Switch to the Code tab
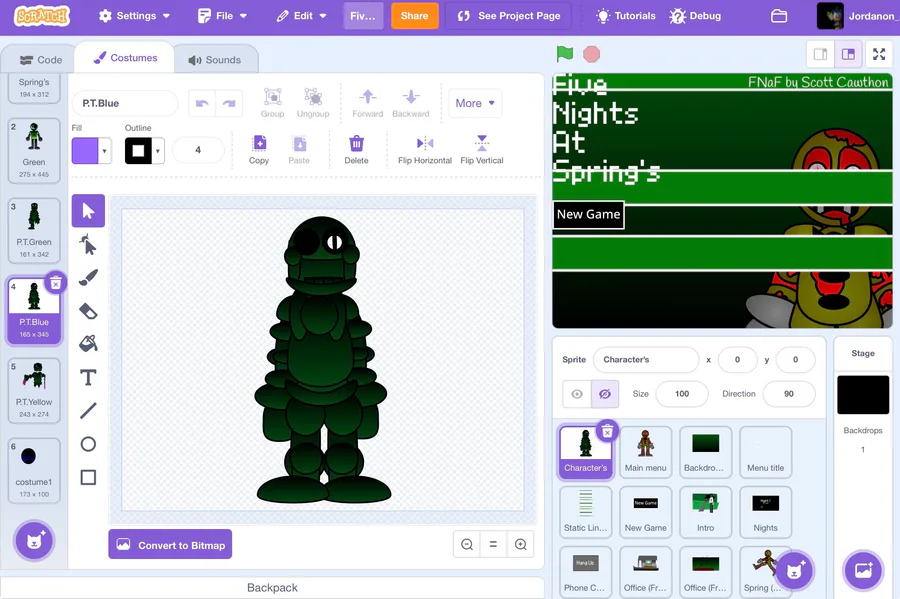The image size is (900, 599). (40, 60)
